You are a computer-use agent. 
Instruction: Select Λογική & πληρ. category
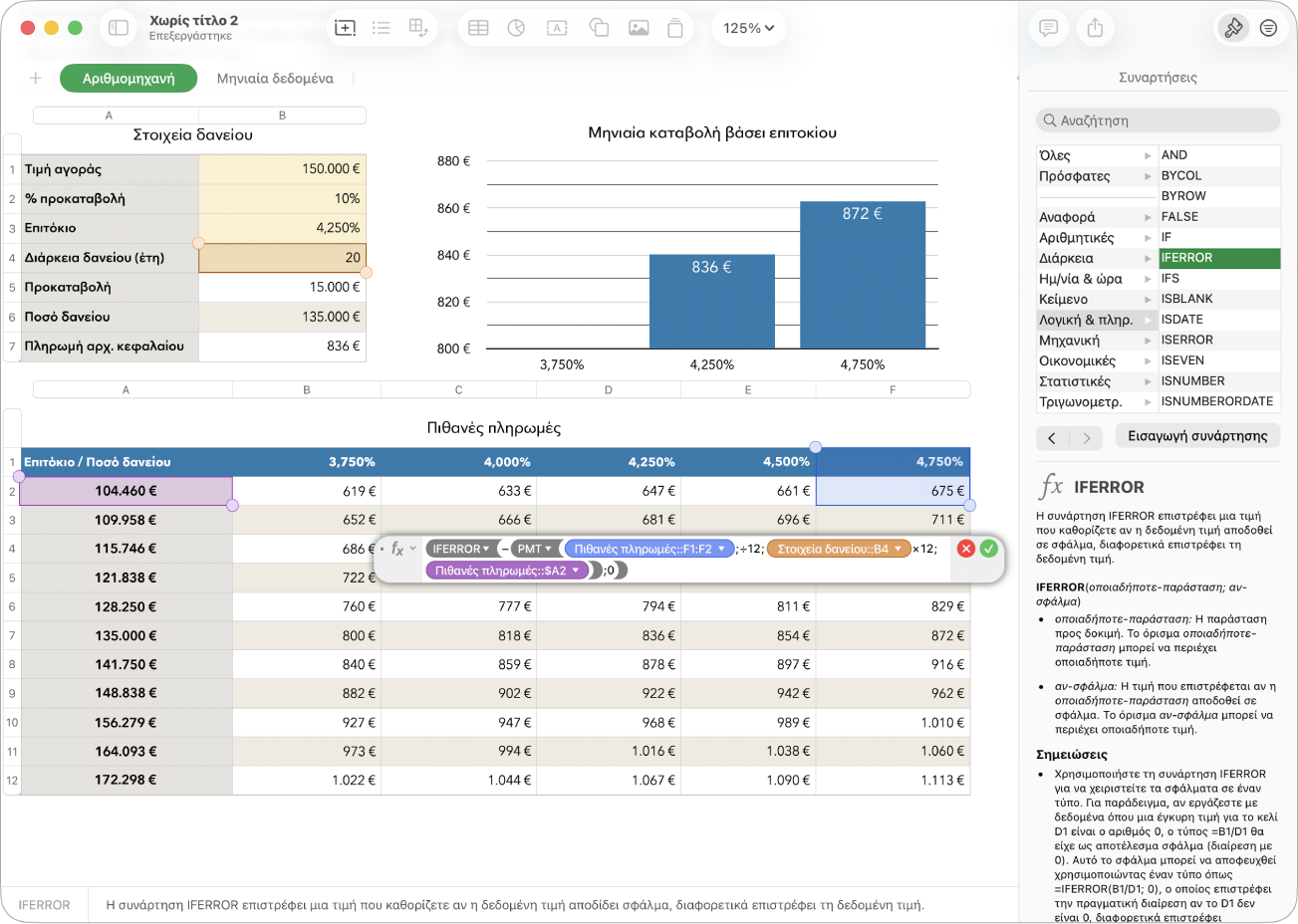1096,320
